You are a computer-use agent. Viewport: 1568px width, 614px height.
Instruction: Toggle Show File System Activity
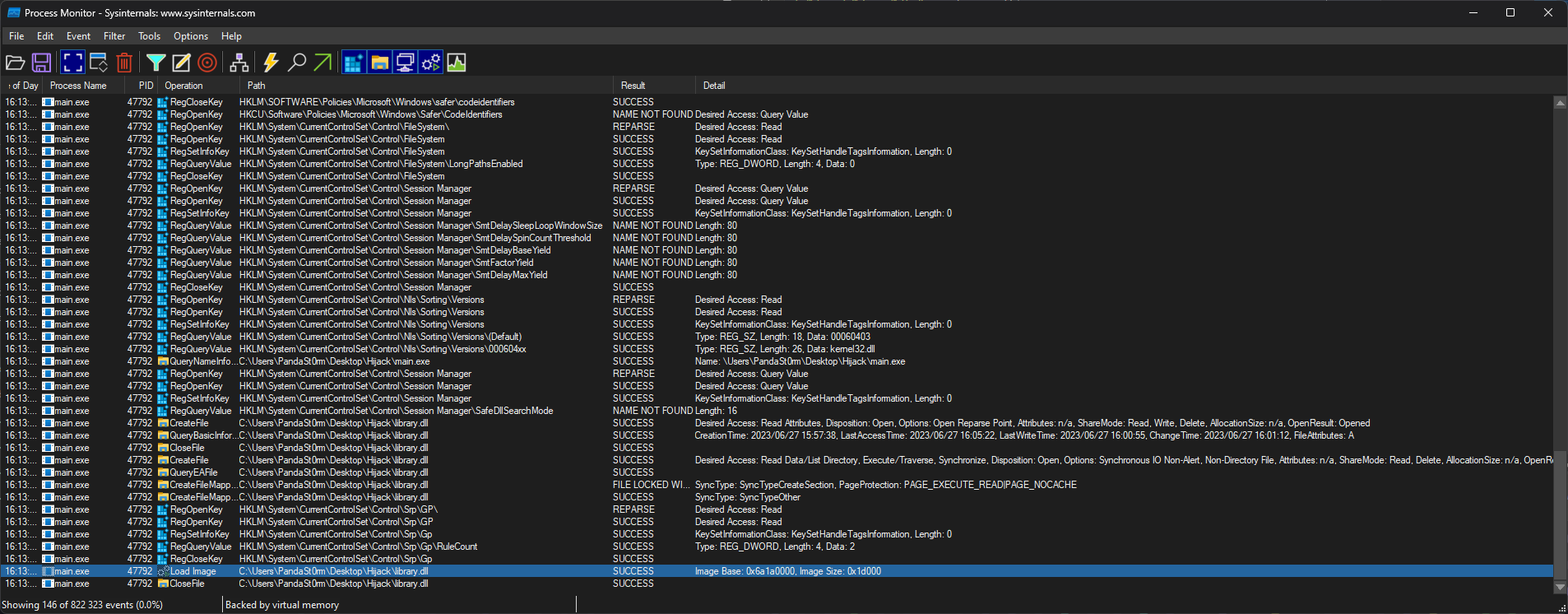coord(379,63)
